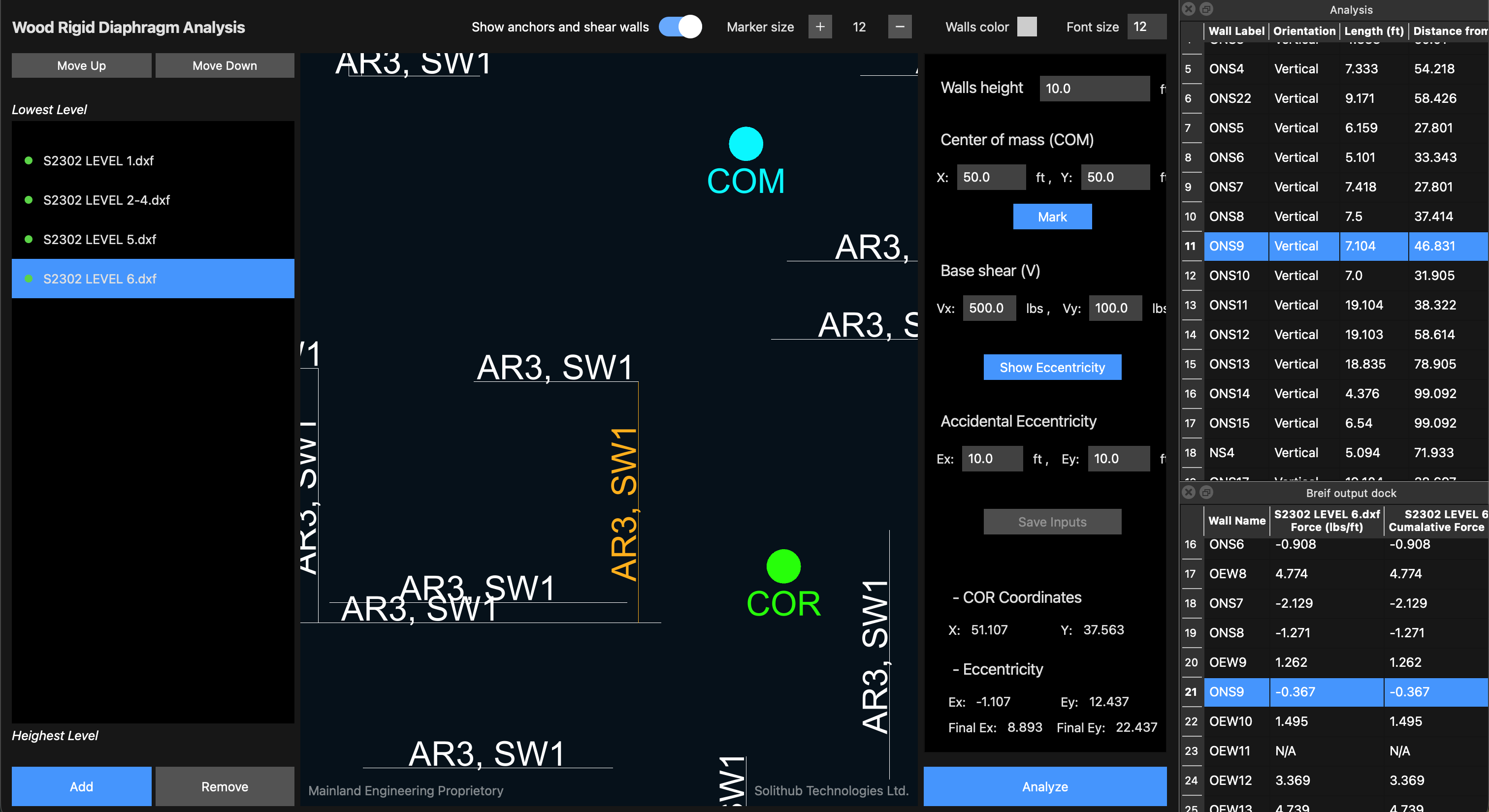Click the Mark button for COM
Screen dimensions: 1489x812
(1052, 217)
